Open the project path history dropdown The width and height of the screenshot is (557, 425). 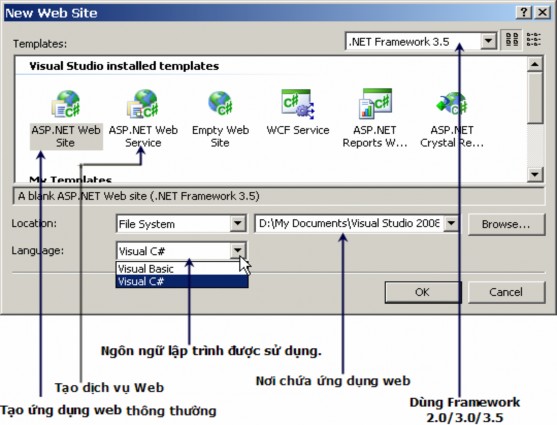tap(451, 224)
